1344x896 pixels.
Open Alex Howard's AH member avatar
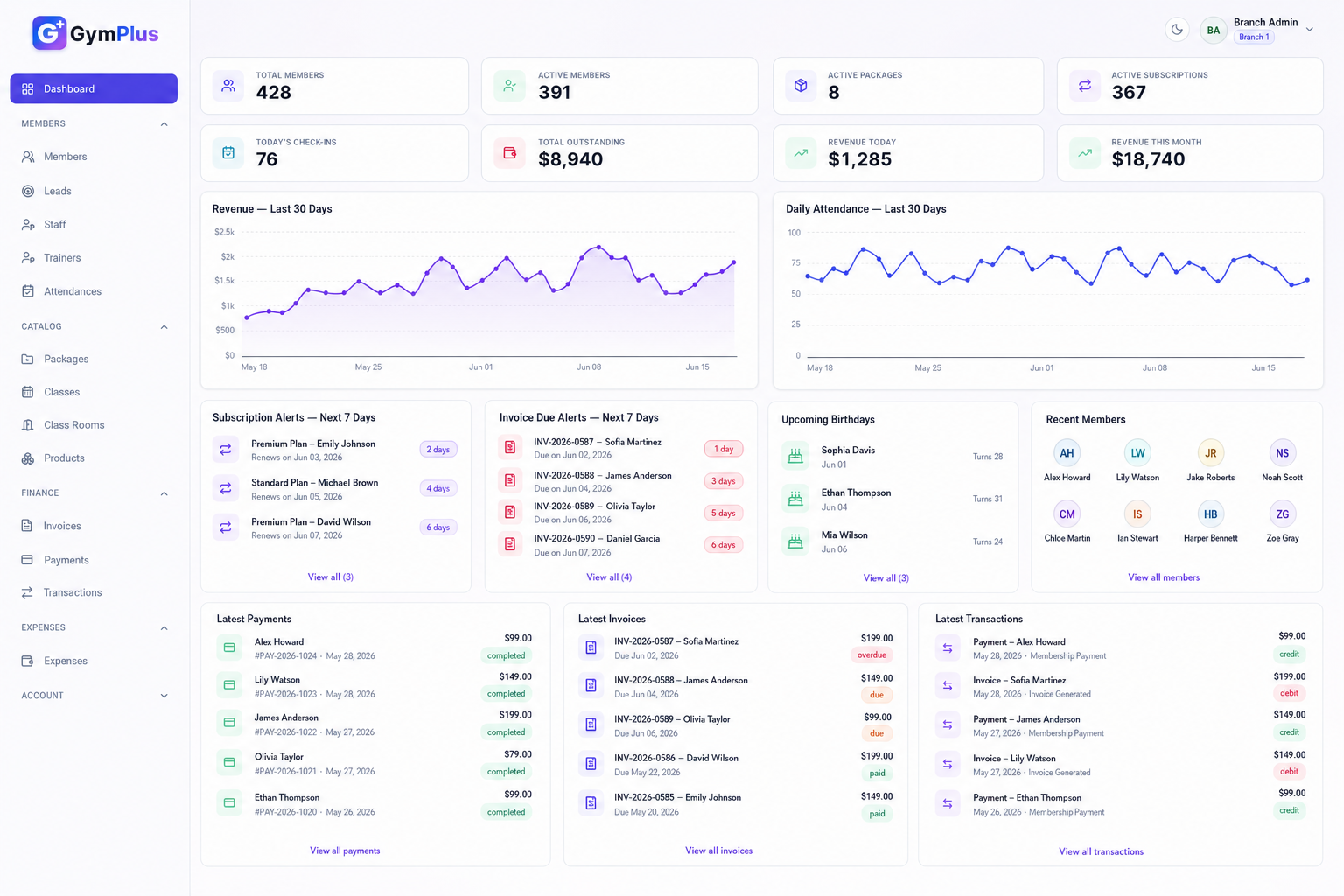pos(1067,453)
